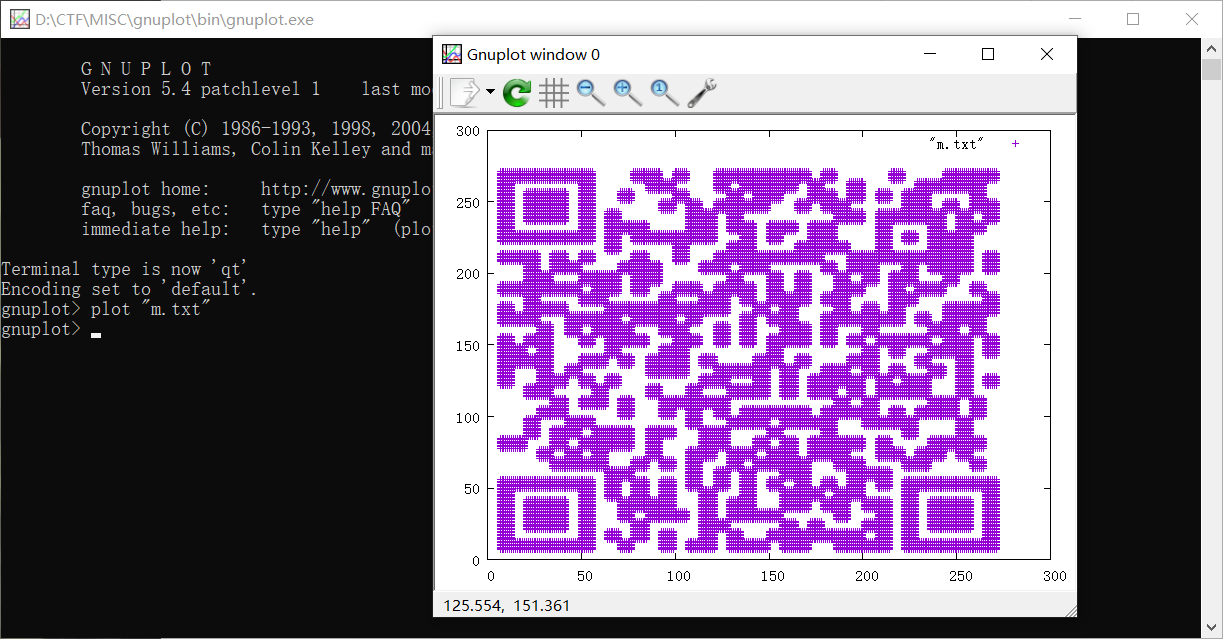Viewport: 1223px width, 639px height.
Task: Click the "Gnuplot window 0" title text
Action: click(x=533, y=55)
